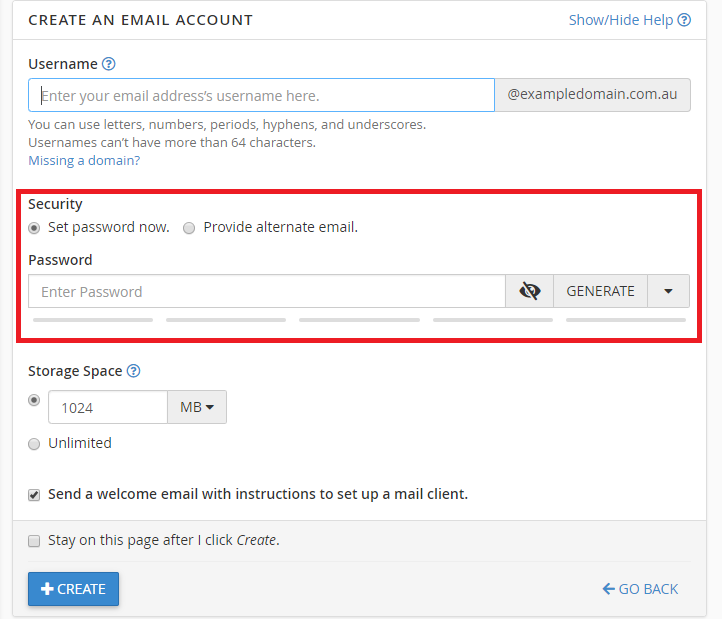
Task: Expand the Generate password options arrow
Action: pos(669,292)
